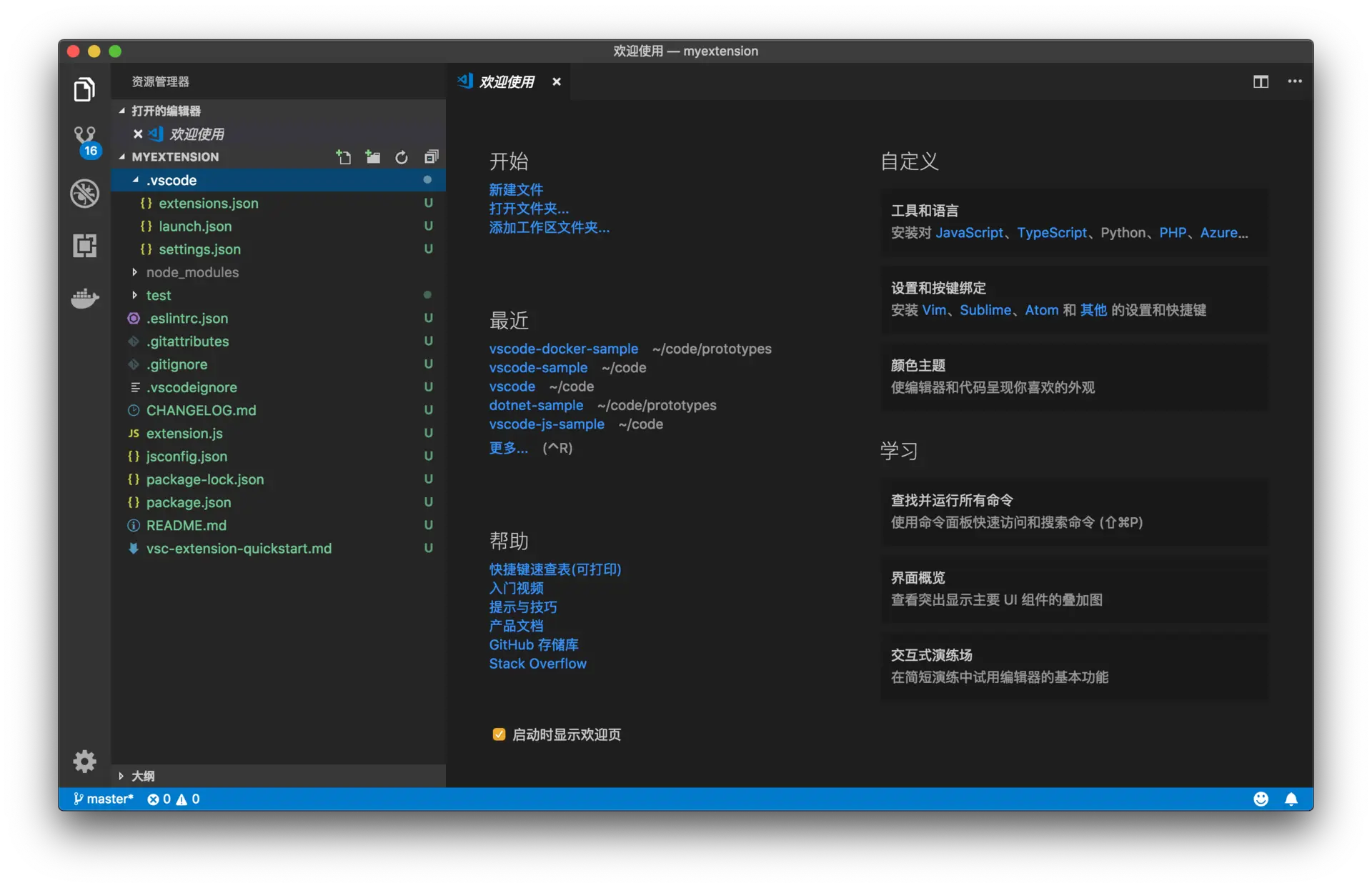Open the editor more actions menu
Screen dimensions: 1372x888
1294,81
